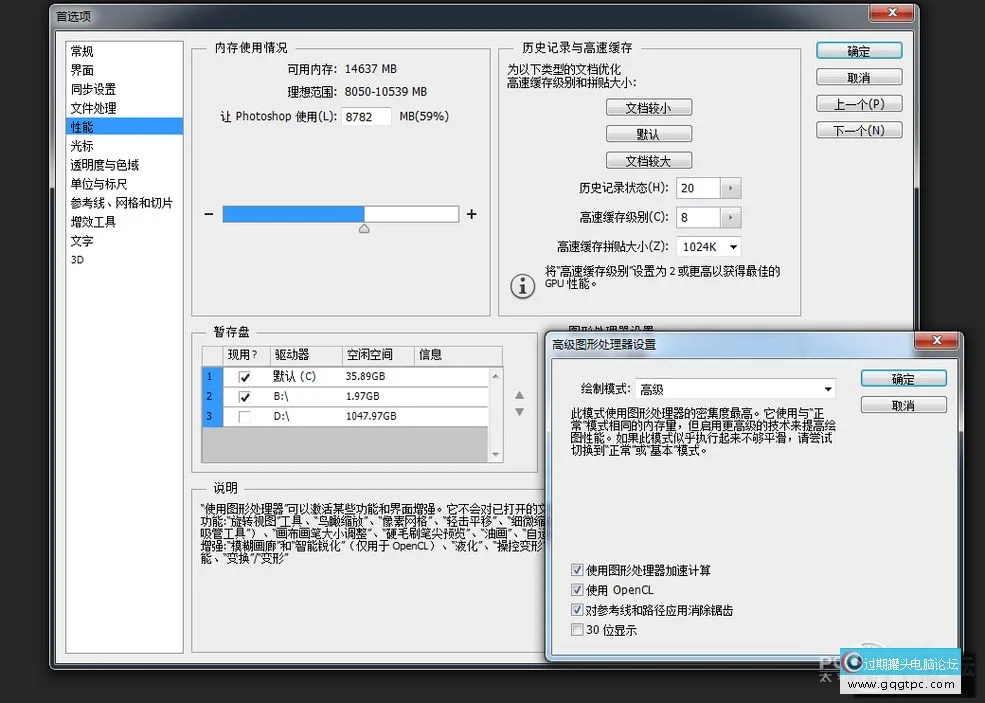
Task: Switch to 透明度与色域 preferences category
Action: click(104, 165)
